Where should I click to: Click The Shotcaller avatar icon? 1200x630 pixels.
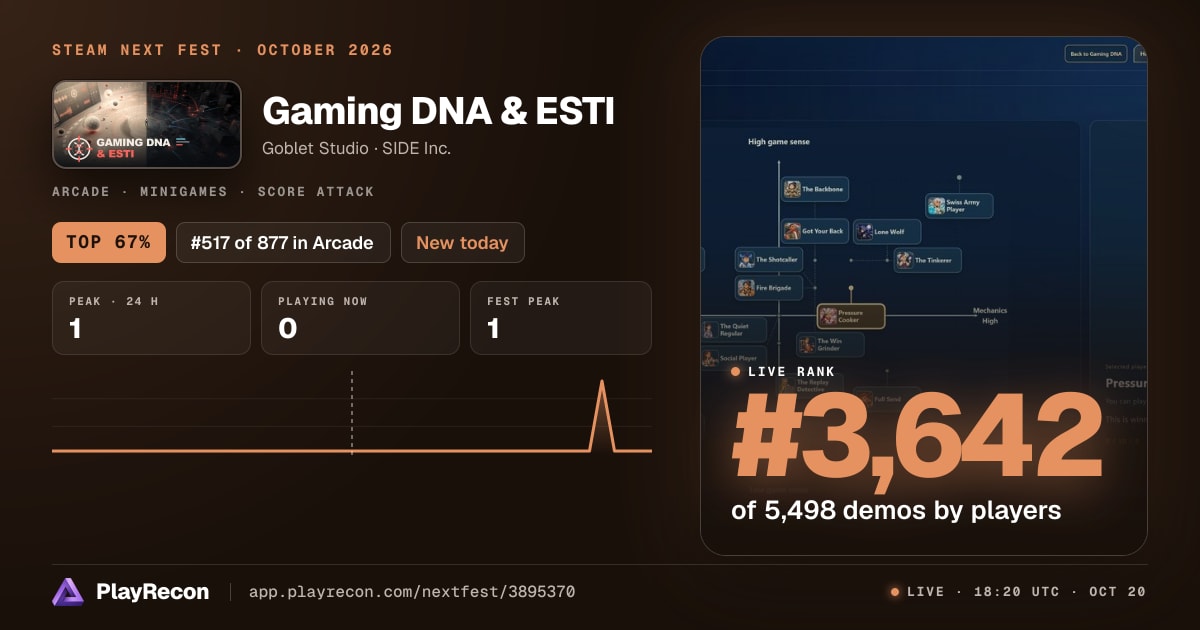click(746, 260)
